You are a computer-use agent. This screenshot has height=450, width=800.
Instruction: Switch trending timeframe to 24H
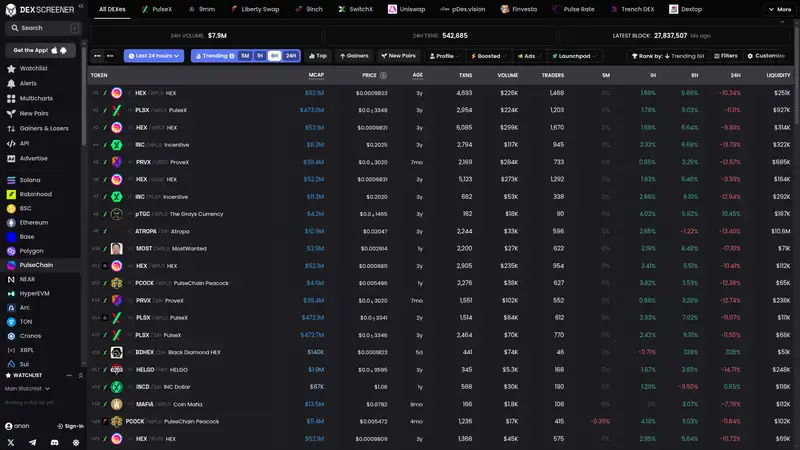click(291, 56)
